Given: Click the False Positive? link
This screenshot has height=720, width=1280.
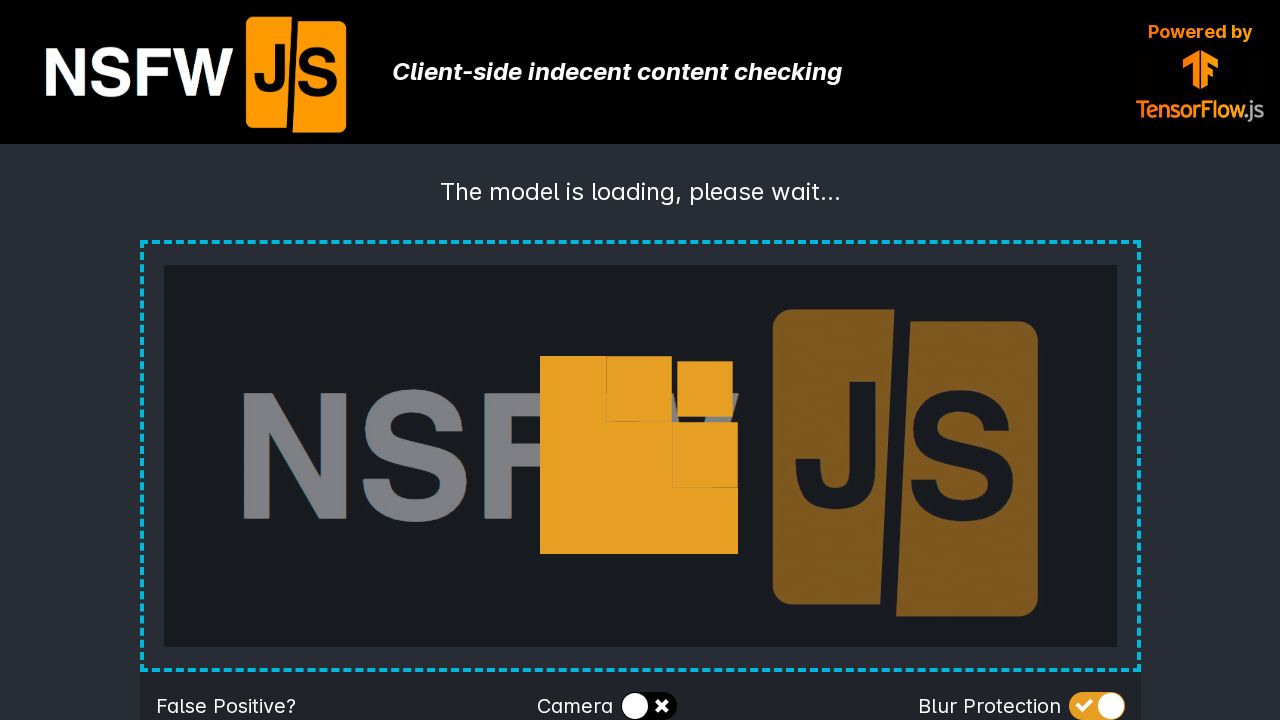Looking at the screenshot, I should [x=226, y=706].
